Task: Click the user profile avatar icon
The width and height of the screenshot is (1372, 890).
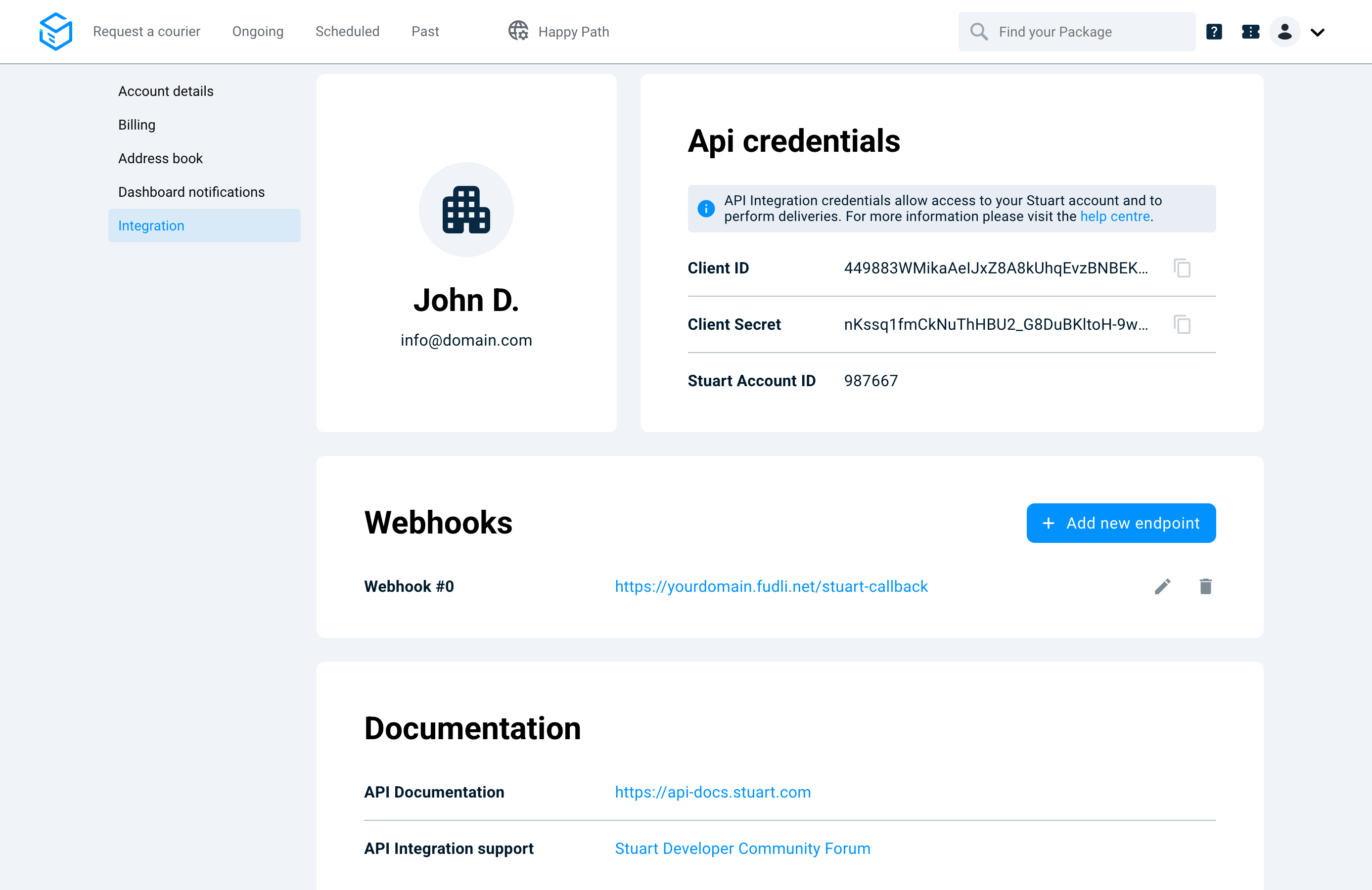Action: tap(1284, 32)
